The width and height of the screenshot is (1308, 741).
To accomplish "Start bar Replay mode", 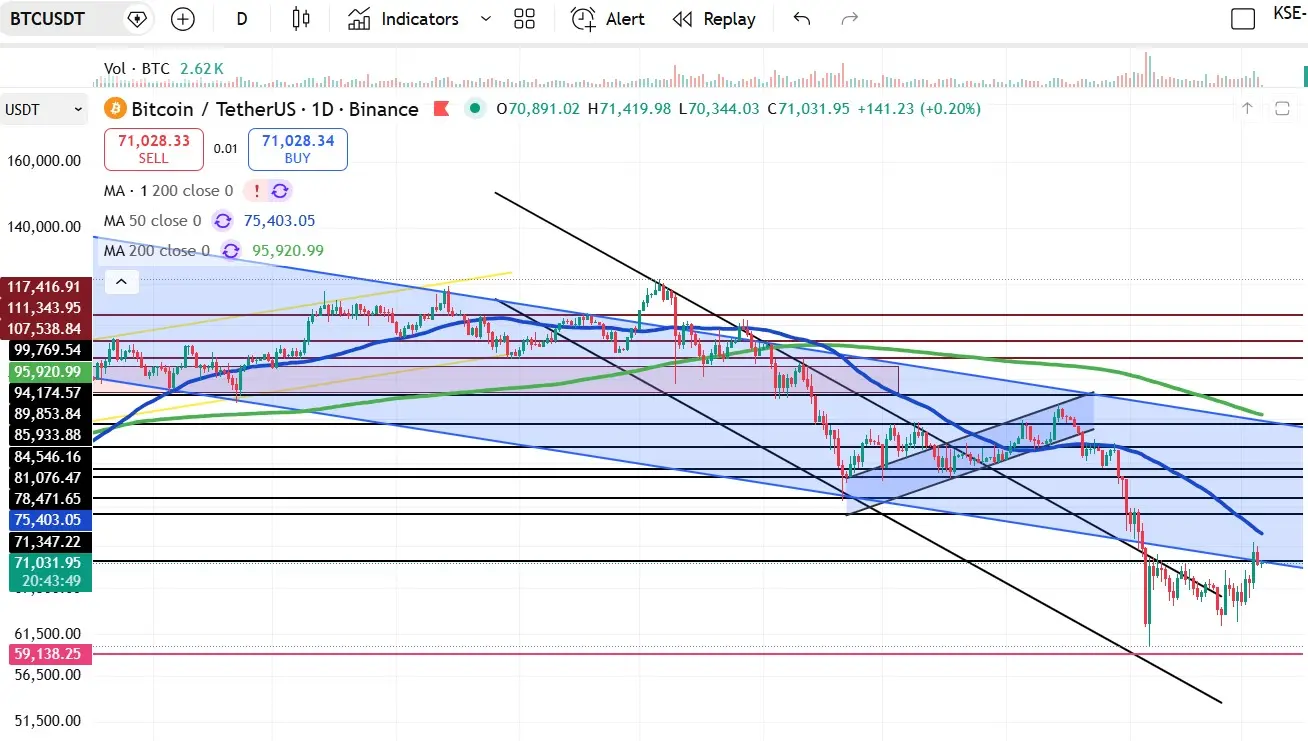I will point(714,19).
